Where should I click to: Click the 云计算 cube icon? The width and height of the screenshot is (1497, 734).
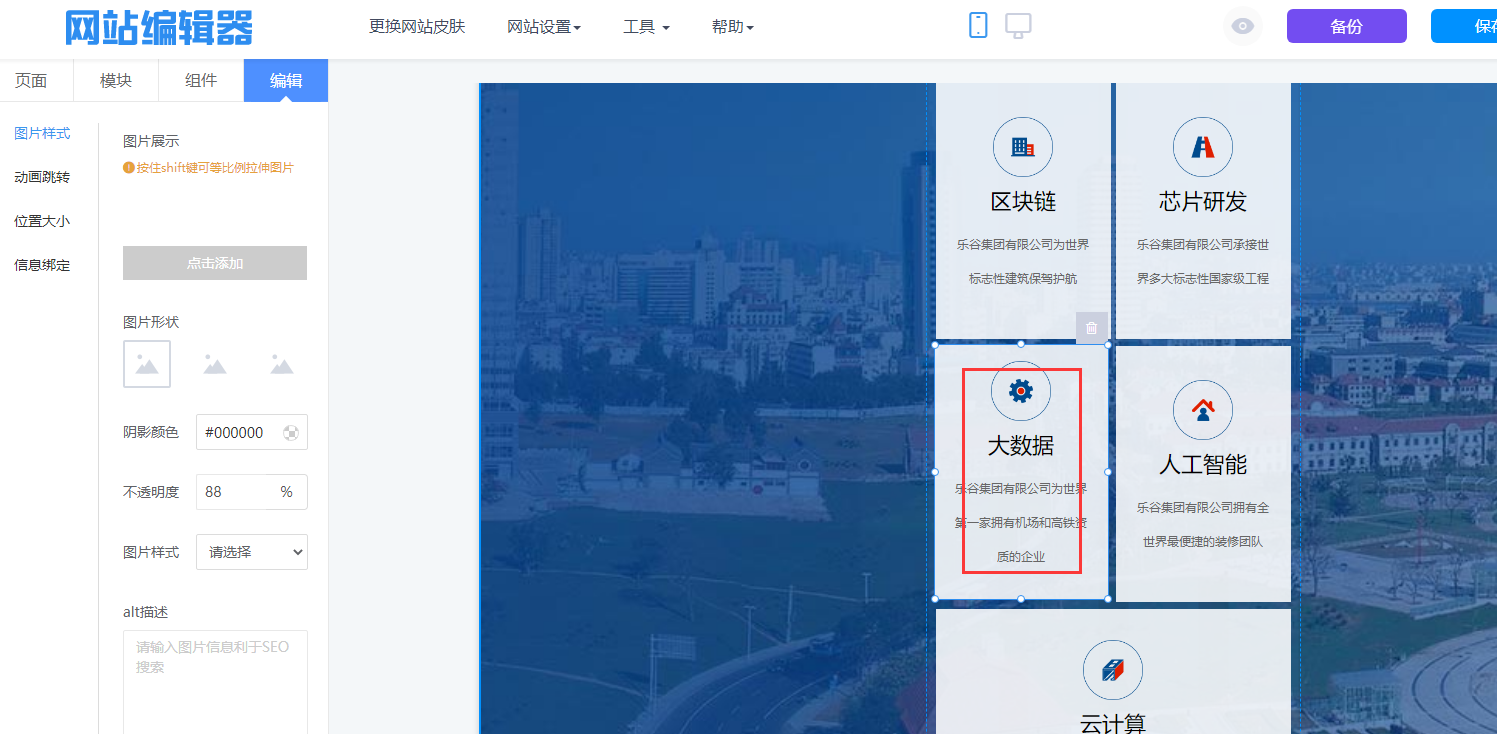point(1112,670)
